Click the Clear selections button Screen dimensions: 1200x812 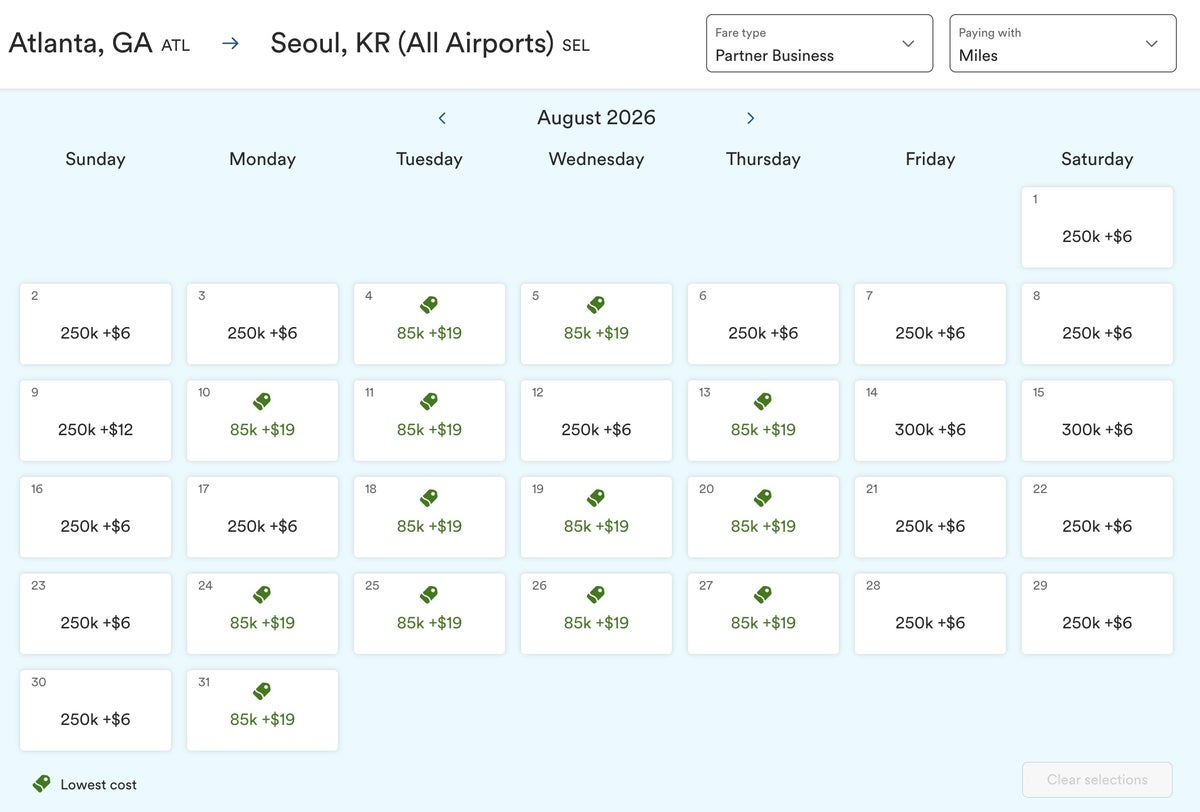click(x=1097, y=779)
